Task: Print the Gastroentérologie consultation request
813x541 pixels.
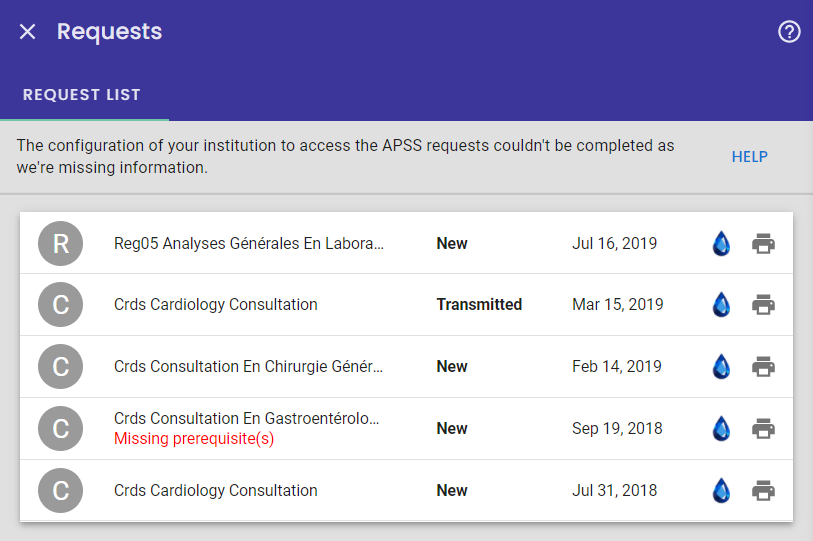Action: click(763, 428)
